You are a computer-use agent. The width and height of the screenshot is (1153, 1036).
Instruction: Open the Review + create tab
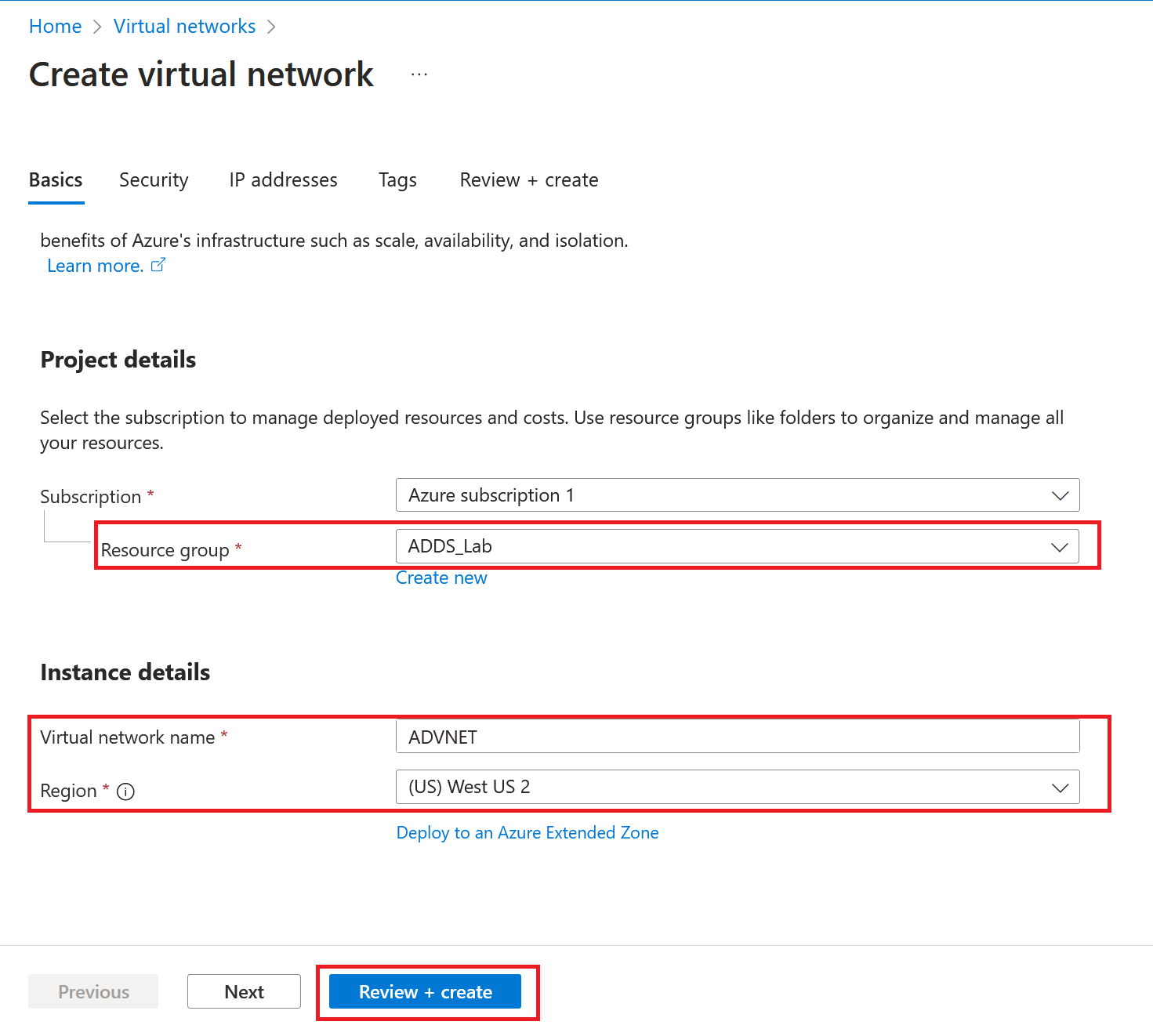pos(529,180)
